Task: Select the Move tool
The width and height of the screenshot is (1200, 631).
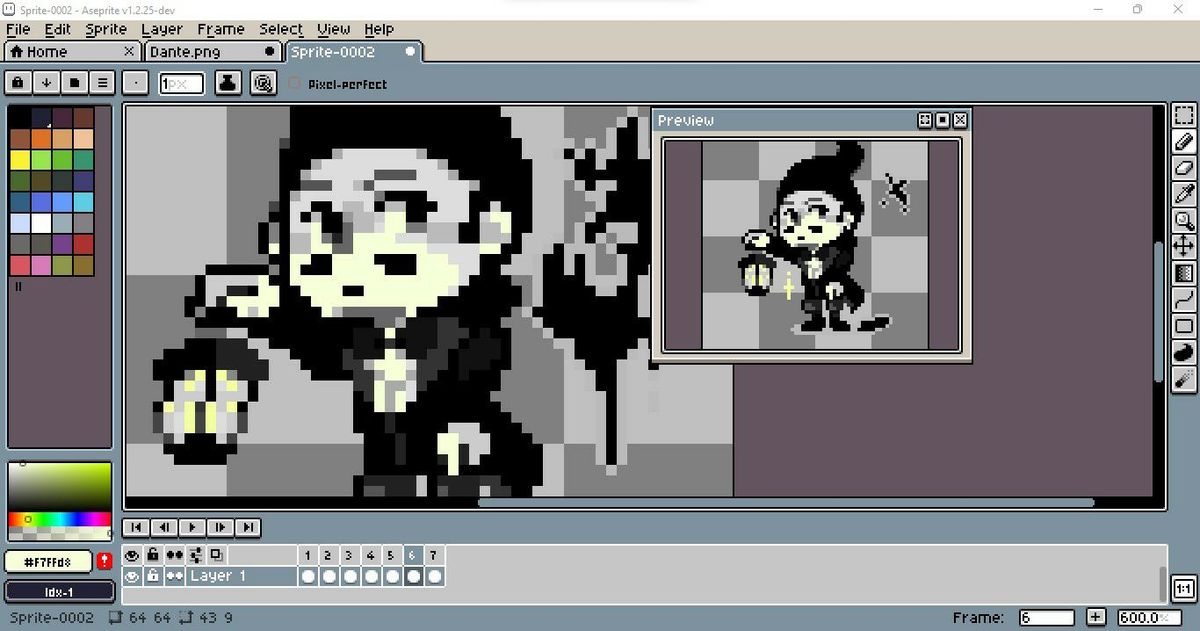Action: tap(1184, 246)
